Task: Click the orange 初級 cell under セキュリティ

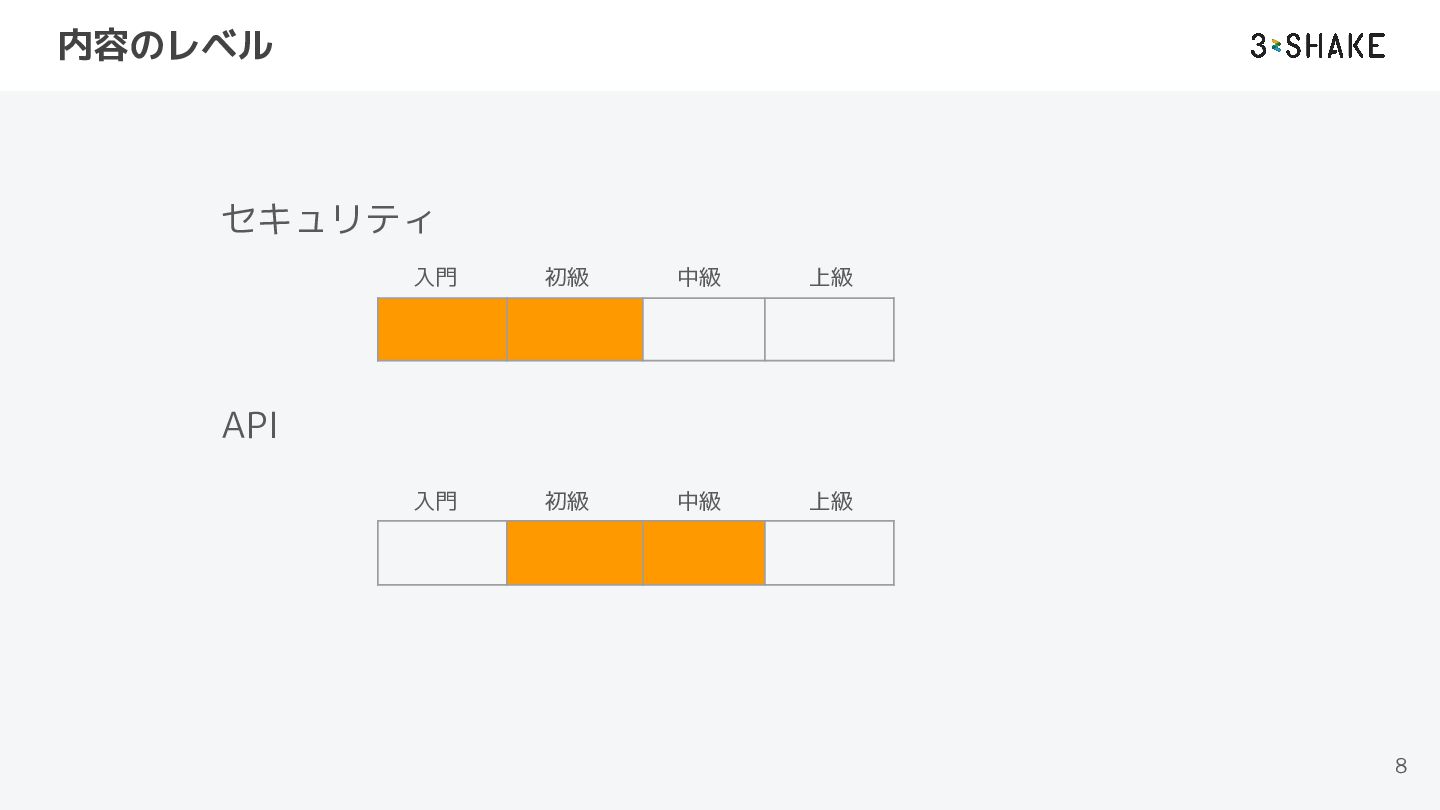Action: tap(575, 329)
